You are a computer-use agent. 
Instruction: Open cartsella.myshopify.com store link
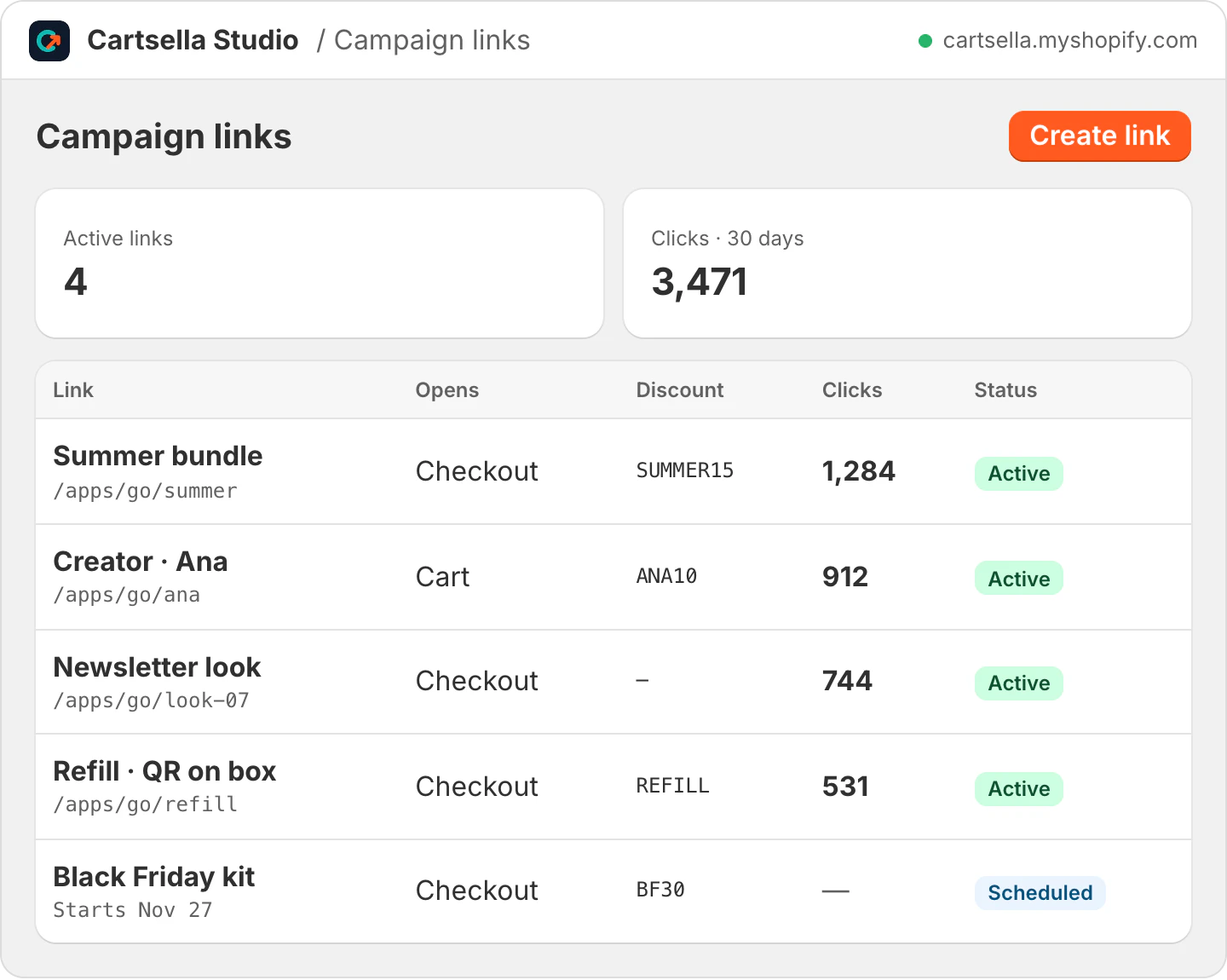1069,40
